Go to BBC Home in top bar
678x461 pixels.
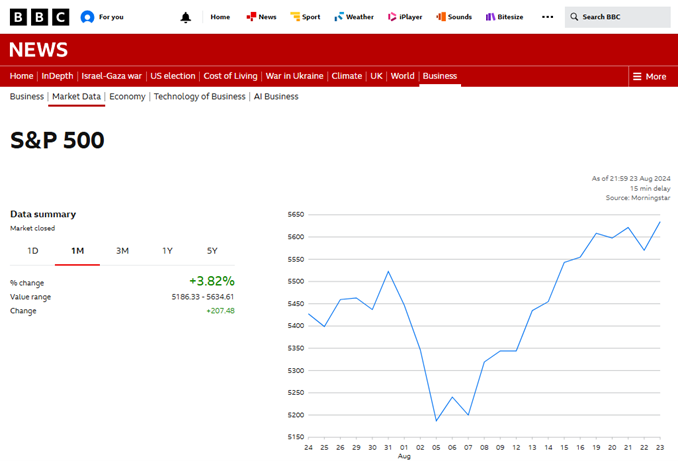pos(220,17)
